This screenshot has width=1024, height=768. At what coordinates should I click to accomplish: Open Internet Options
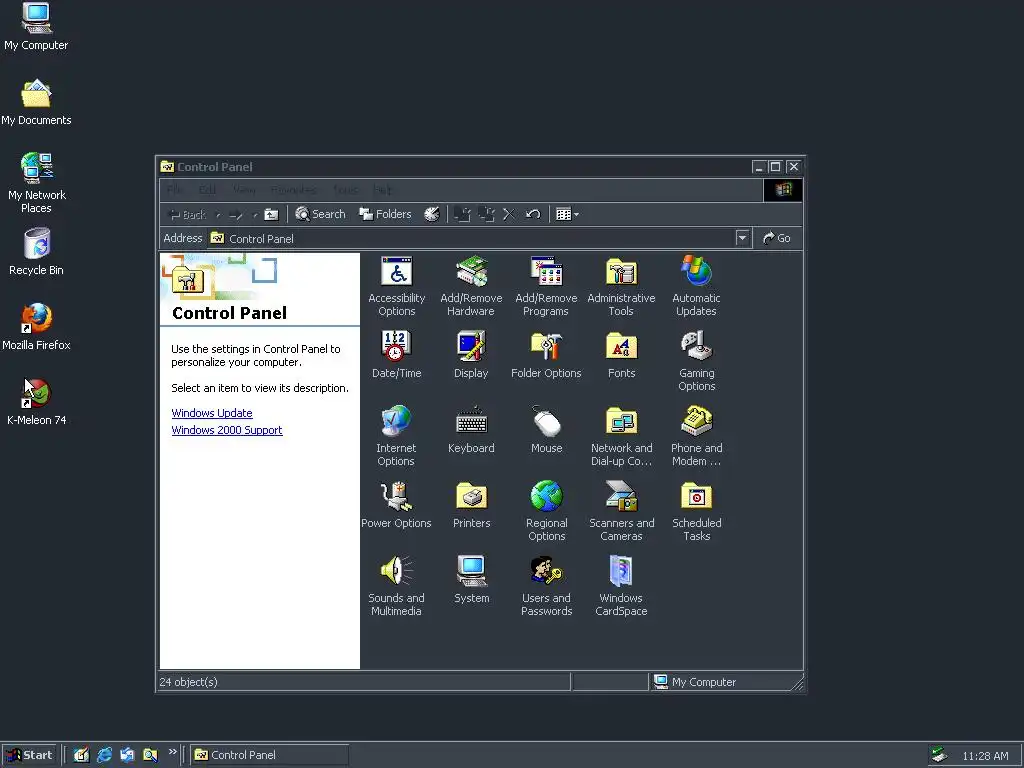tap(396, 436)
